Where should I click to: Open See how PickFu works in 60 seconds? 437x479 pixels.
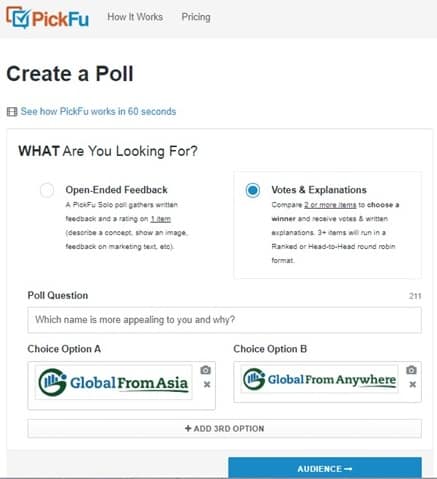tap(98, 111)
